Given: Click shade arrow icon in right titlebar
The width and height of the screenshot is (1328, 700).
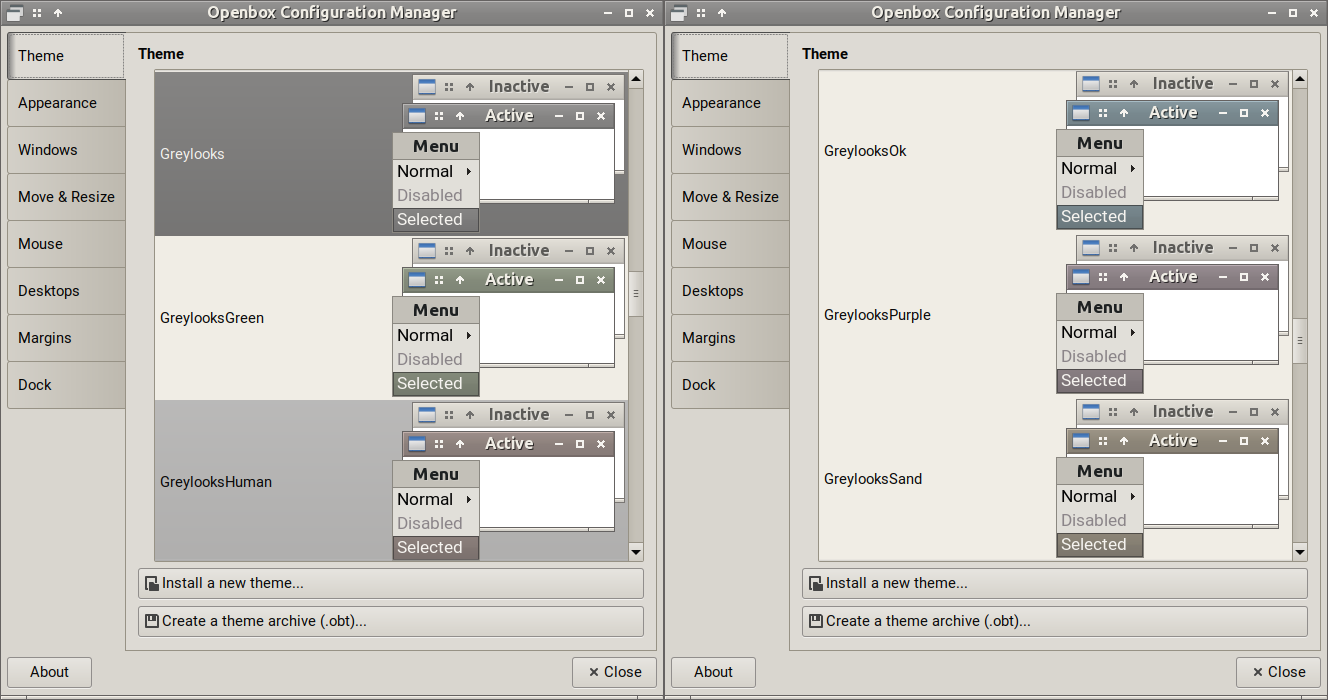Looking at the screenshot, I should click(x=721, y=13).
